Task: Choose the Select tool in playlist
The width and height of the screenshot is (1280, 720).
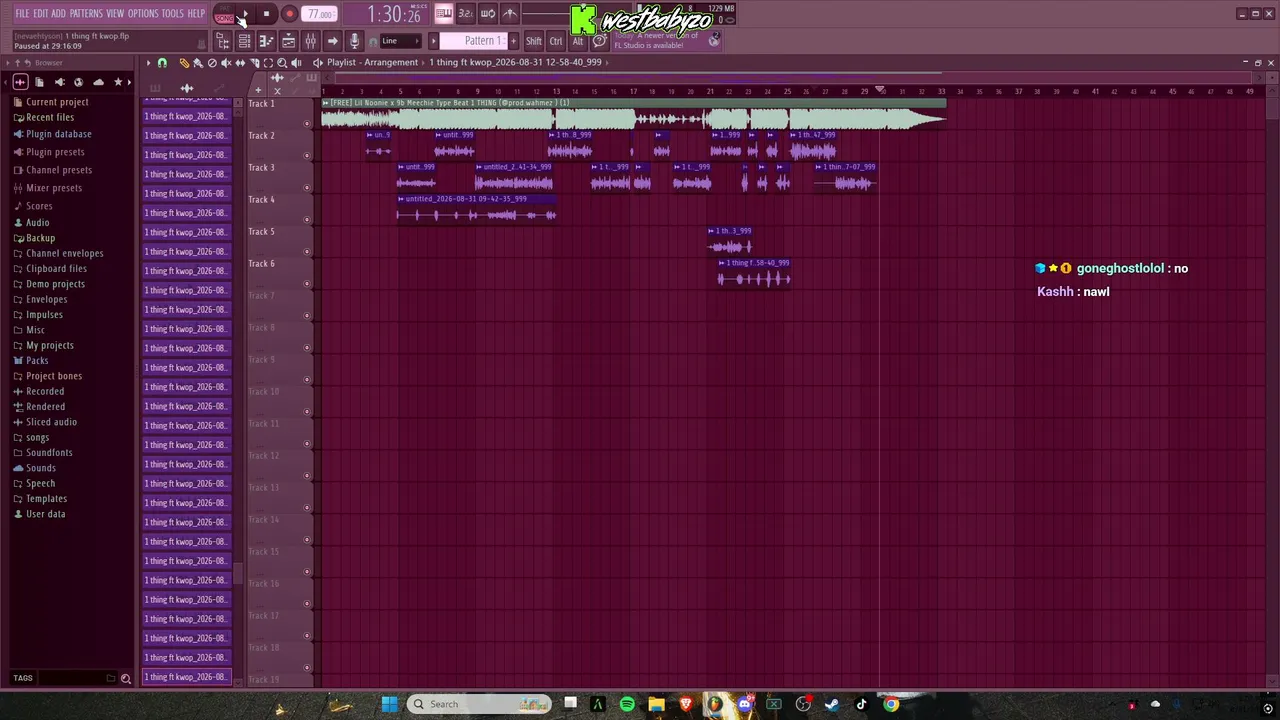Action: (268, 63)
